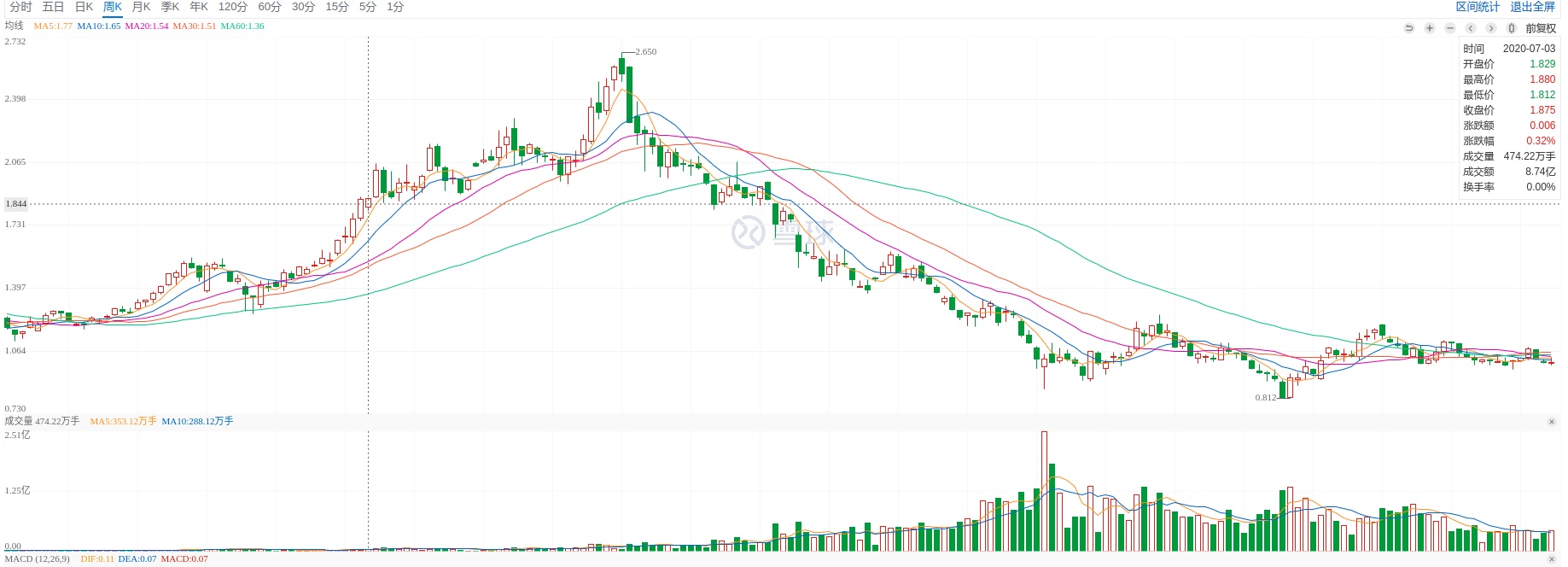Click the 2.650 peak price label
This screenshot has width=1568, height=567.
point(646,52)
